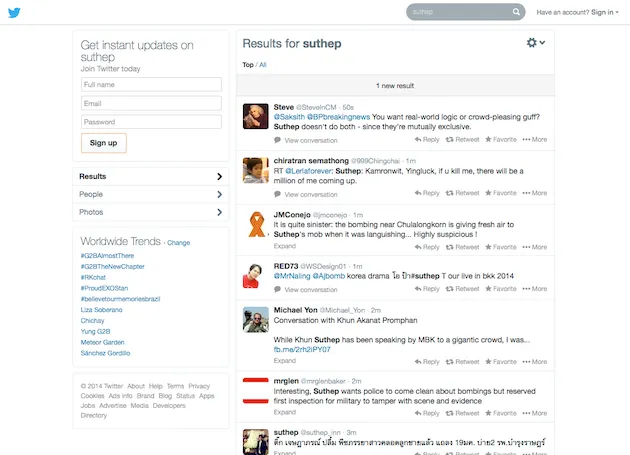Reply to Steve's tweet
Viewport: 630px width, 455px height.
click(x=427, y=139)
